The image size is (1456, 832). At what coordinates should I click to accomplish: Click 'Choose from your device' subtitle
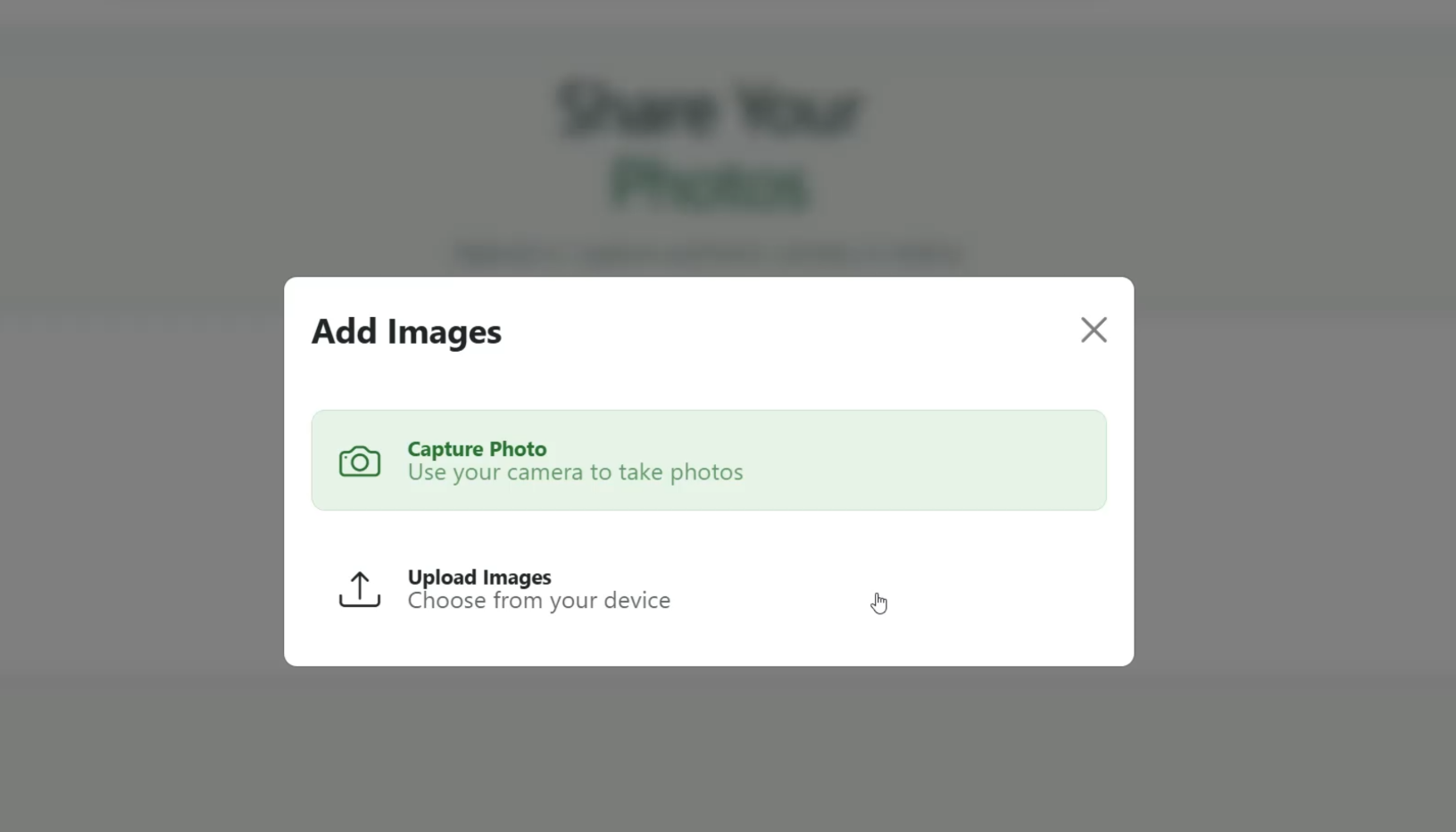538,601
